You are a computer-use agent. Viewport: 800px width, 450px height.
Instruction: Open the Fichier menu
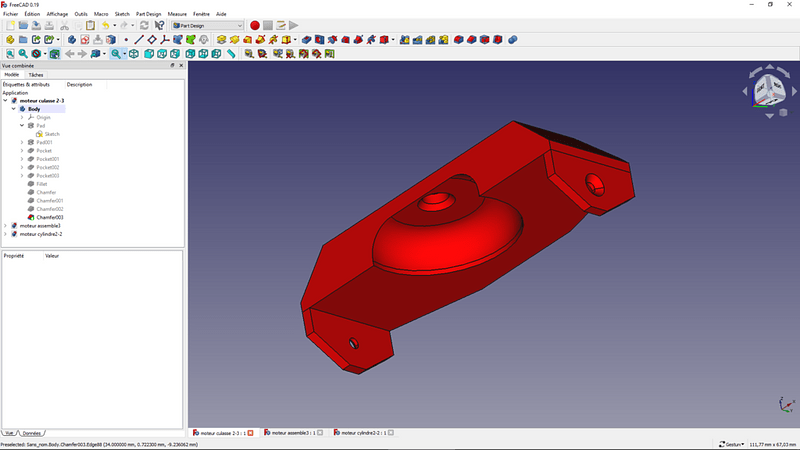coord(10,14)
